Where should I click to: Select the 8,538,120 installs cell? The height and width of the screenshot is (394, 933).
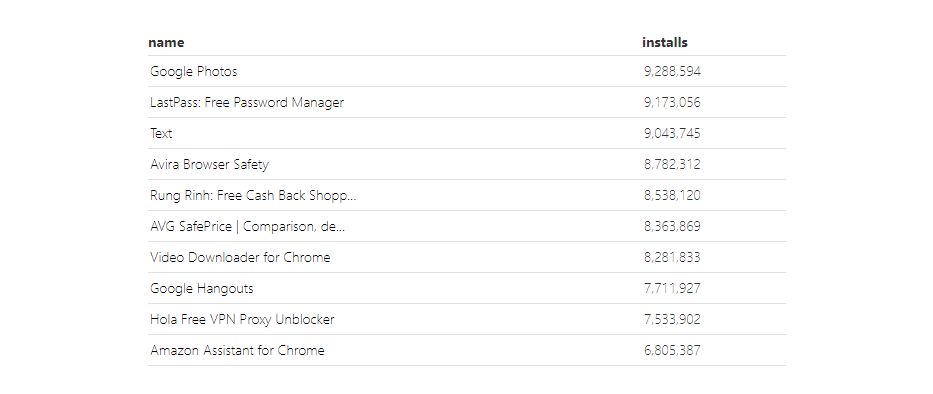(672, 195)
